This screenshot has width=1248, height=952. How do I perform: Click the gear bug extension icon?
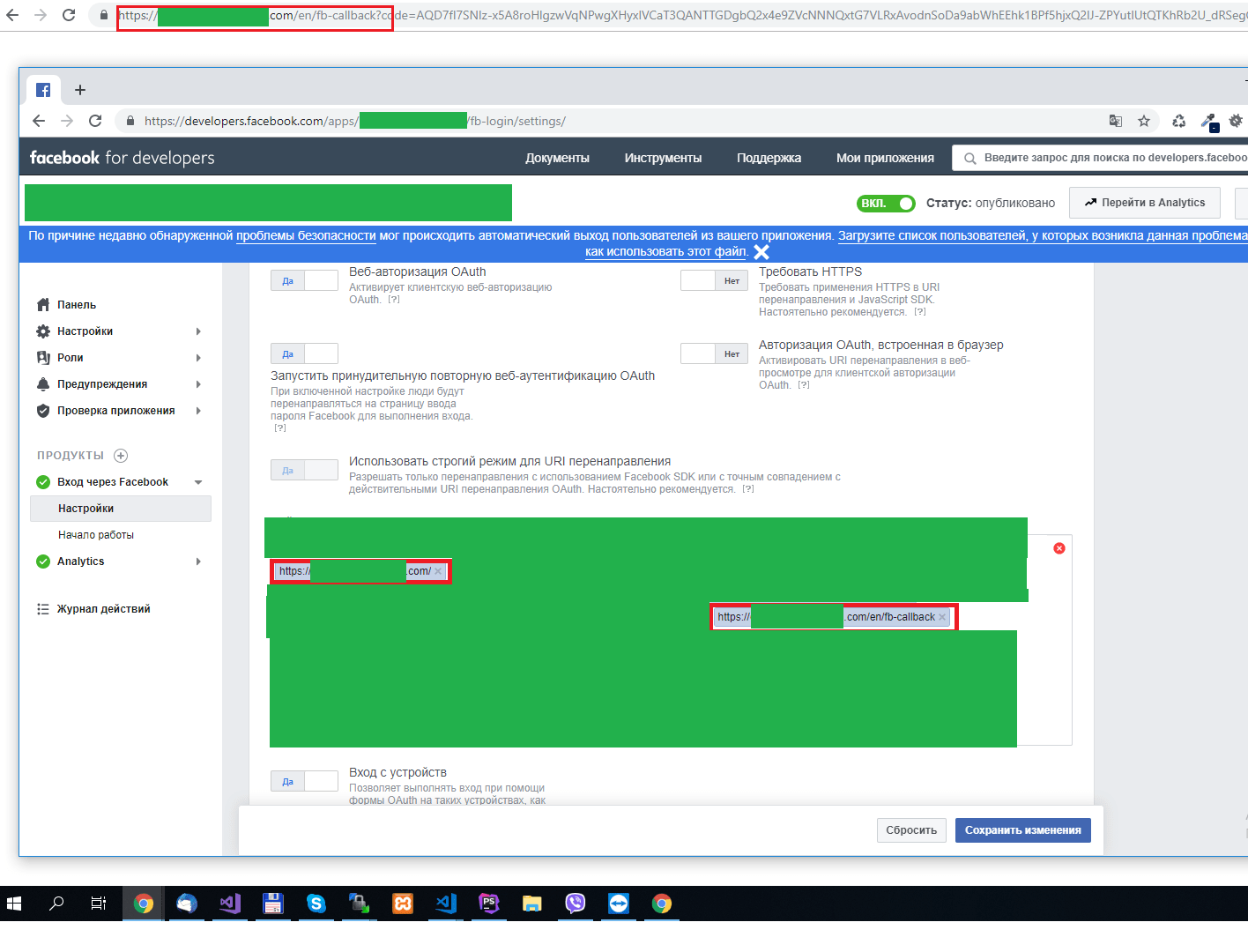1236,121
